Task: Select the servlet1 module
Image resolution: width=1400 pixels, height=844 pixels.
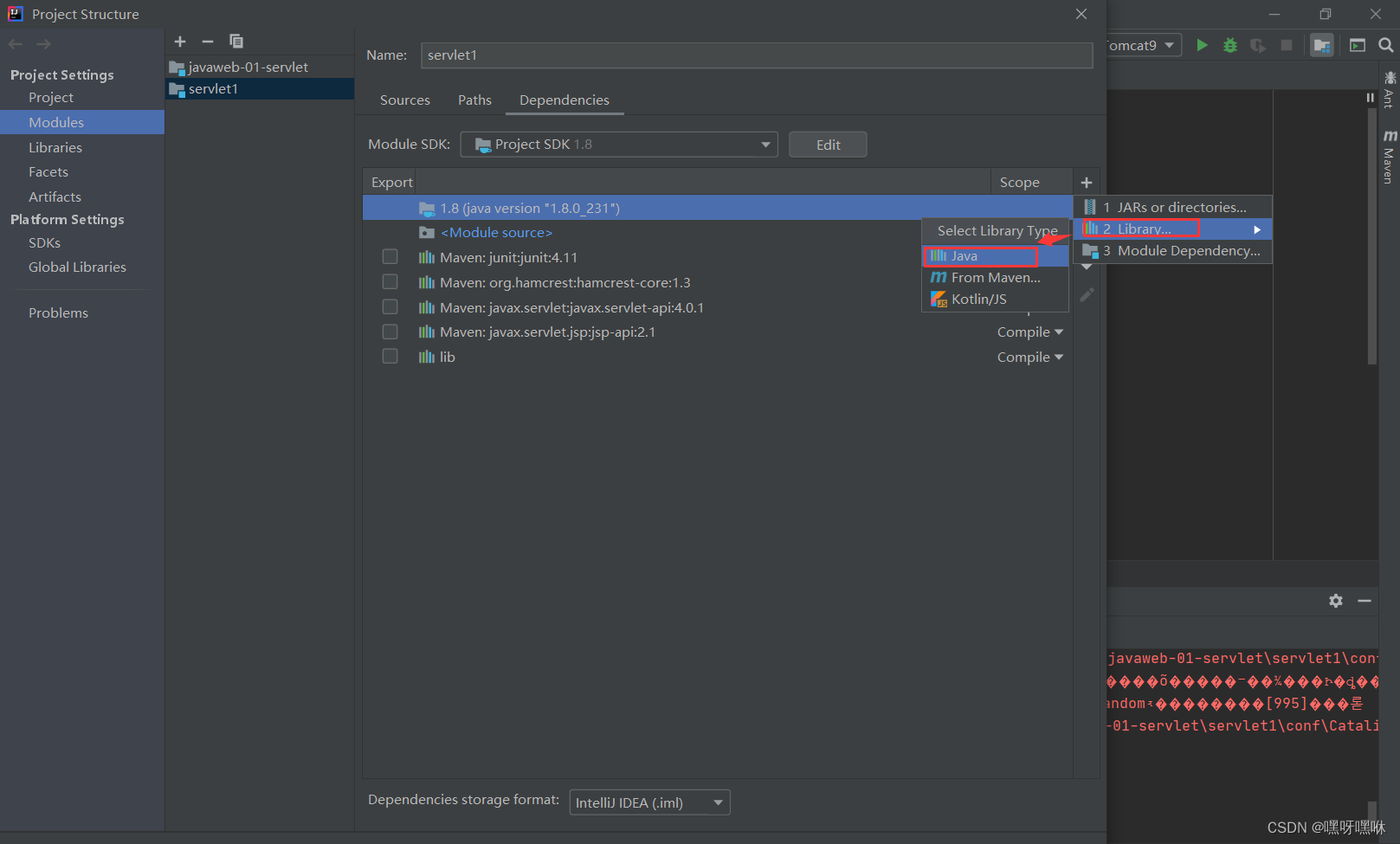Action: [x=260, y=89]
